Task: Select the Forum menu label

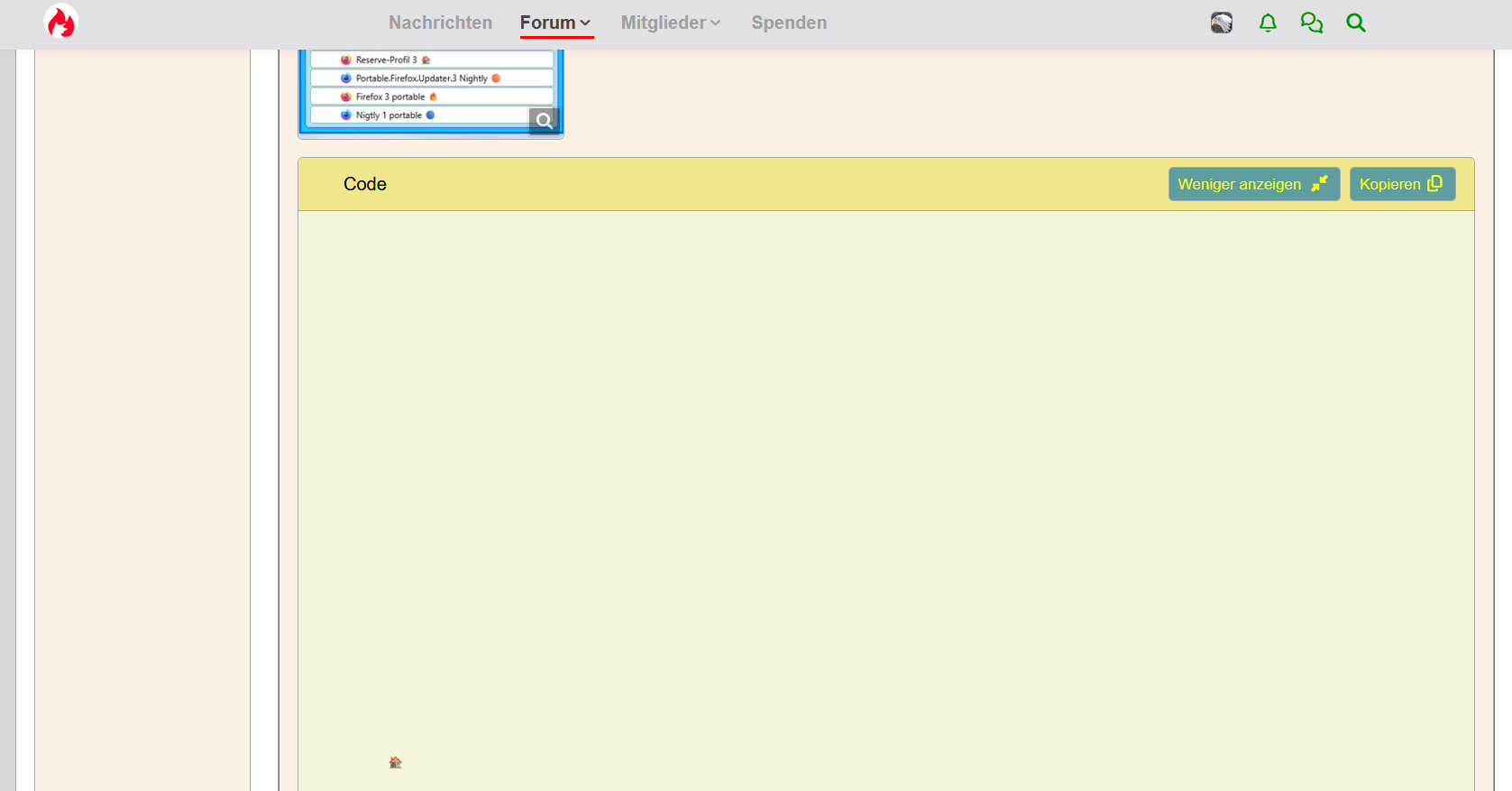Action: tap(547, 23)
